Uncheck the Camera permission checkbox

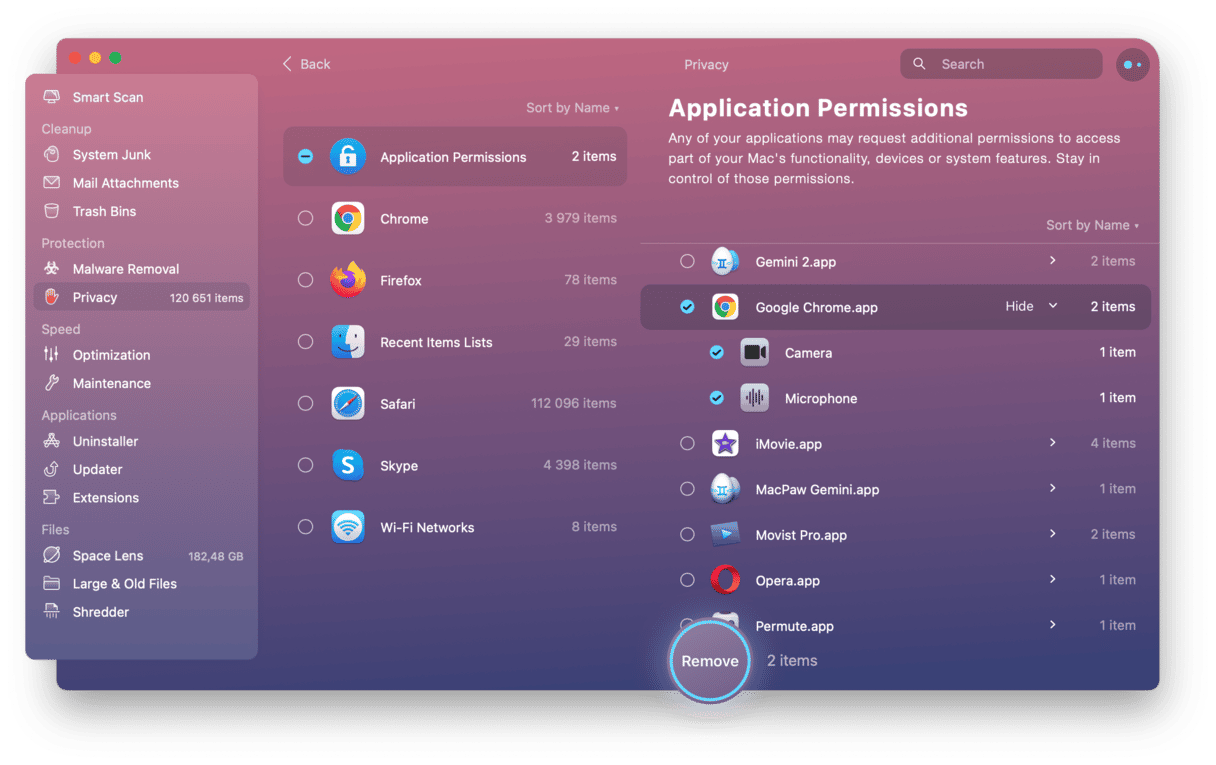[717, 352]
